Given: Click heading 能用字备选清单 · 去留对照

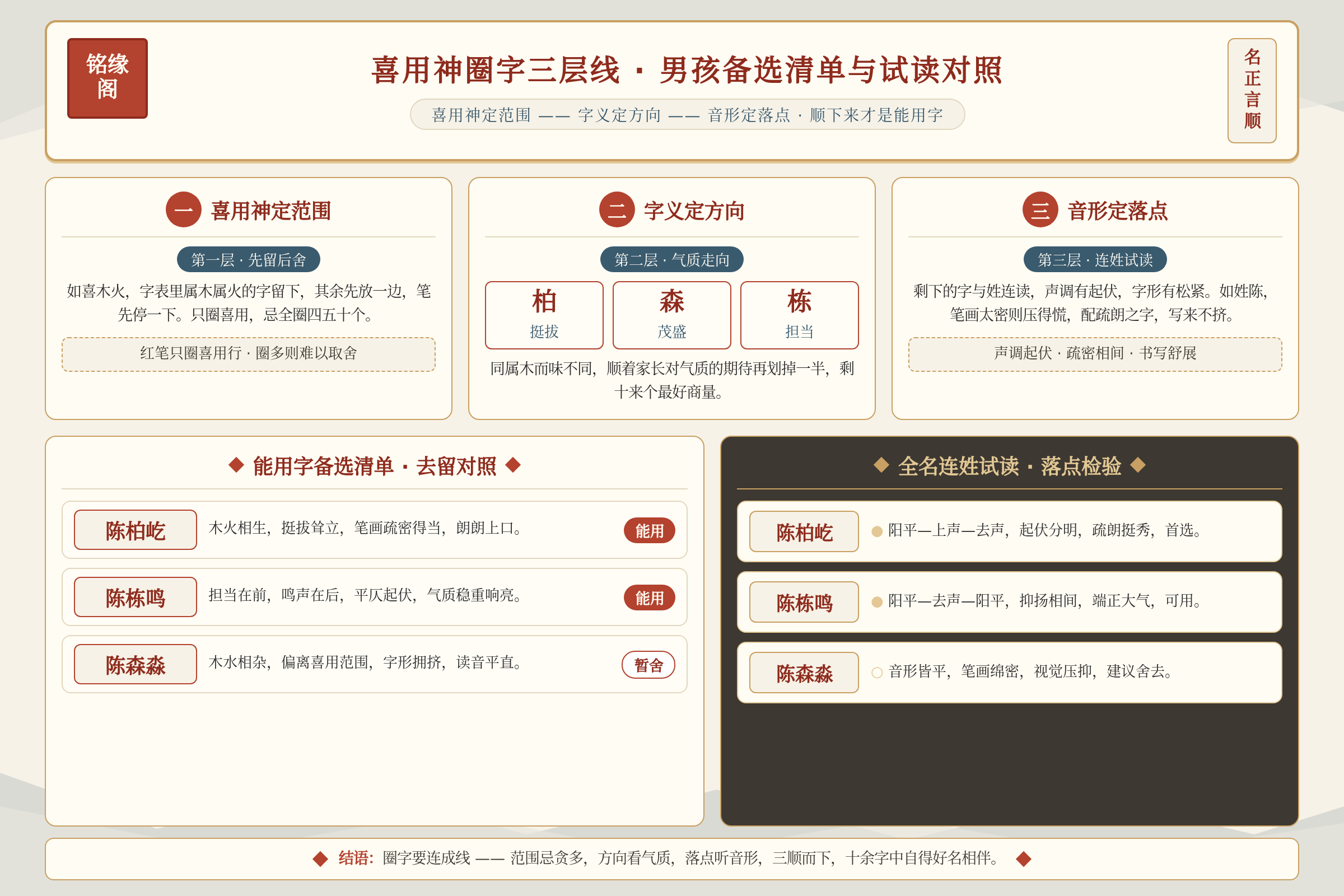Looking at the screenshot, I should pos(374,466).
